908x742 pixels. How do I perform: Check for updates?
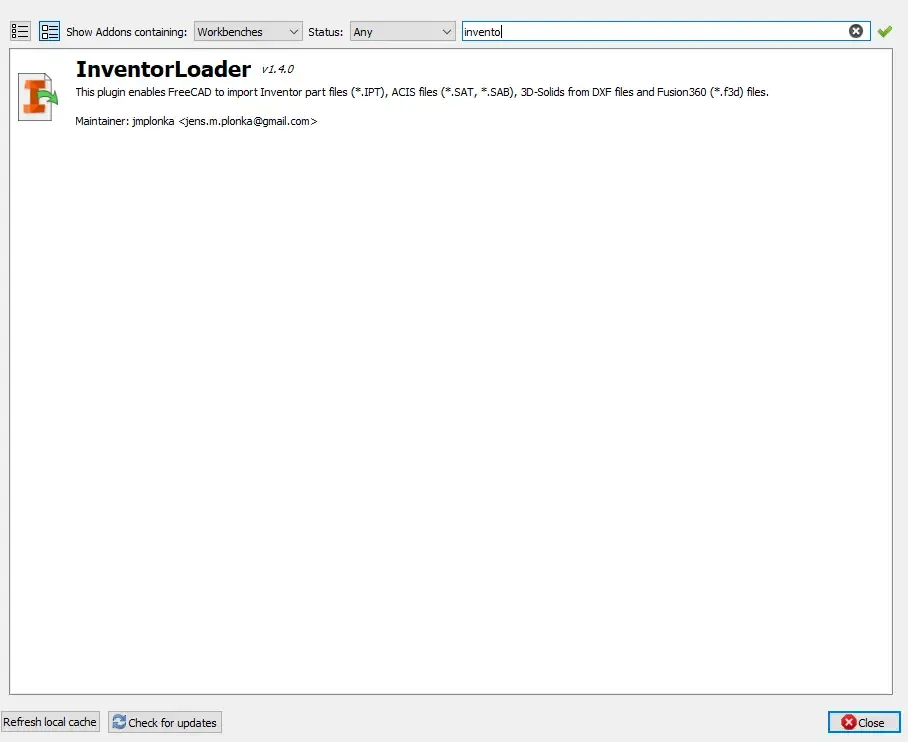[165, 722]
